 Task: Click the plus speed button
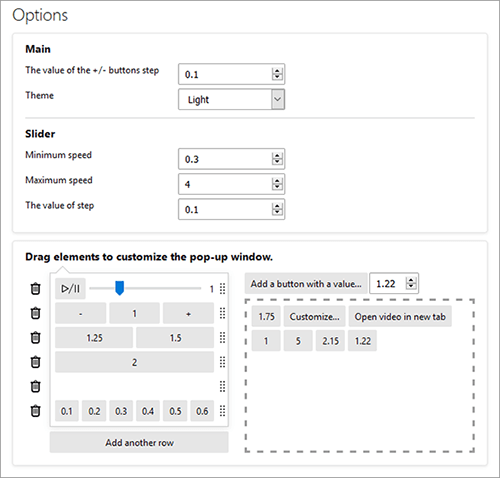tap(188, 313)
